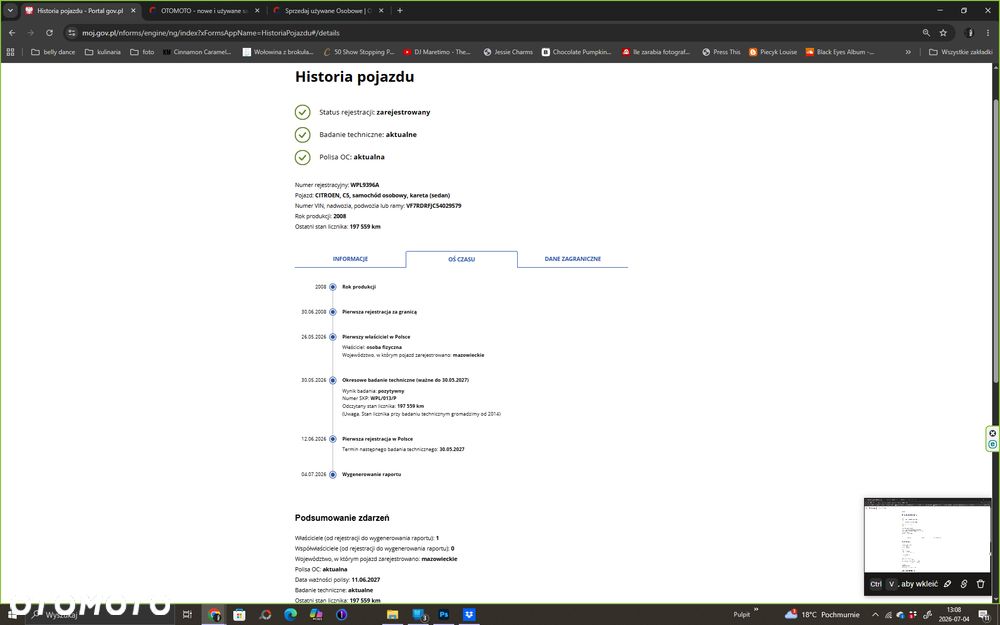This screenshot has height=625, width=1000.
Task: Click the Badanie techniczne checkmark icon
Action: tap(302, 135)
